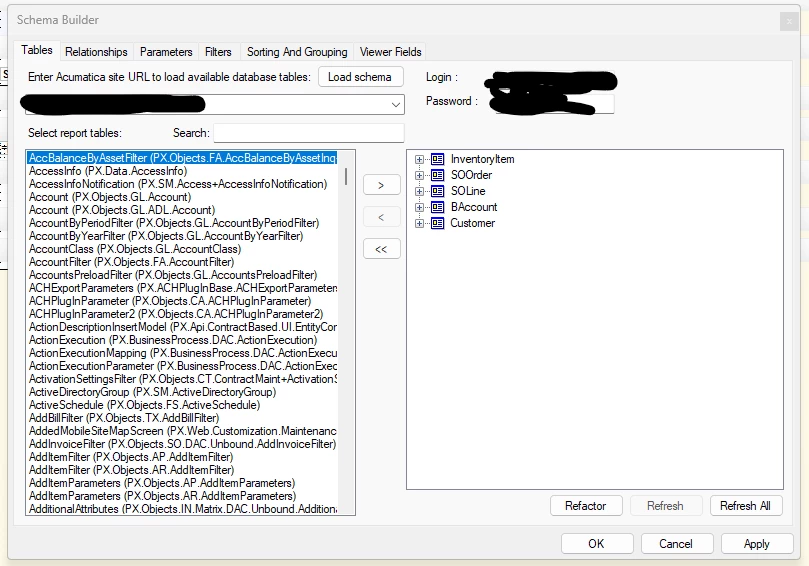809x566 pixels.
Task: Select AccessInfo (PX.Data.AccessInfo) entry
Action: [183, 171]
